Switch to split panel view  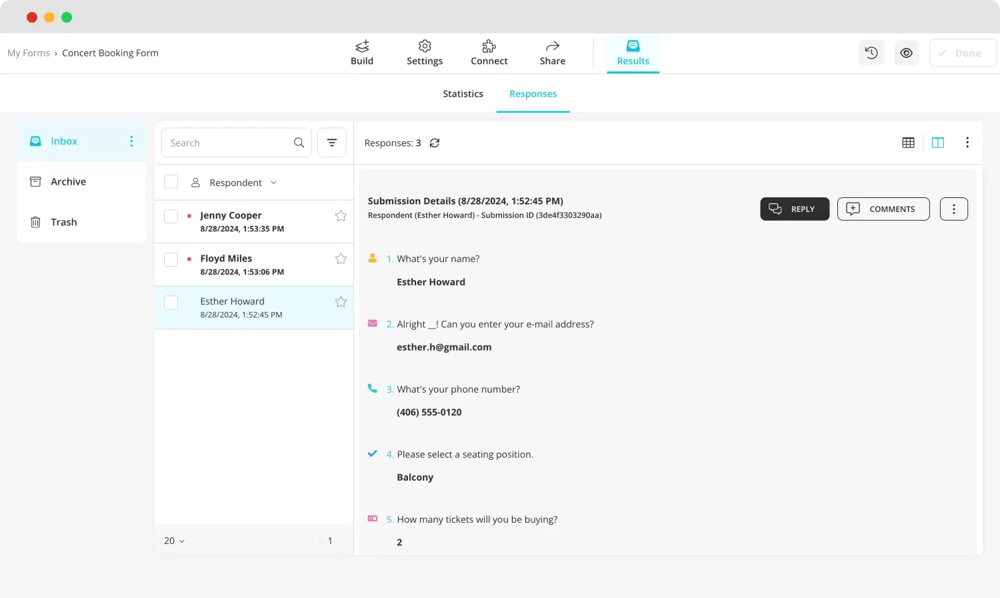(938, 143)
